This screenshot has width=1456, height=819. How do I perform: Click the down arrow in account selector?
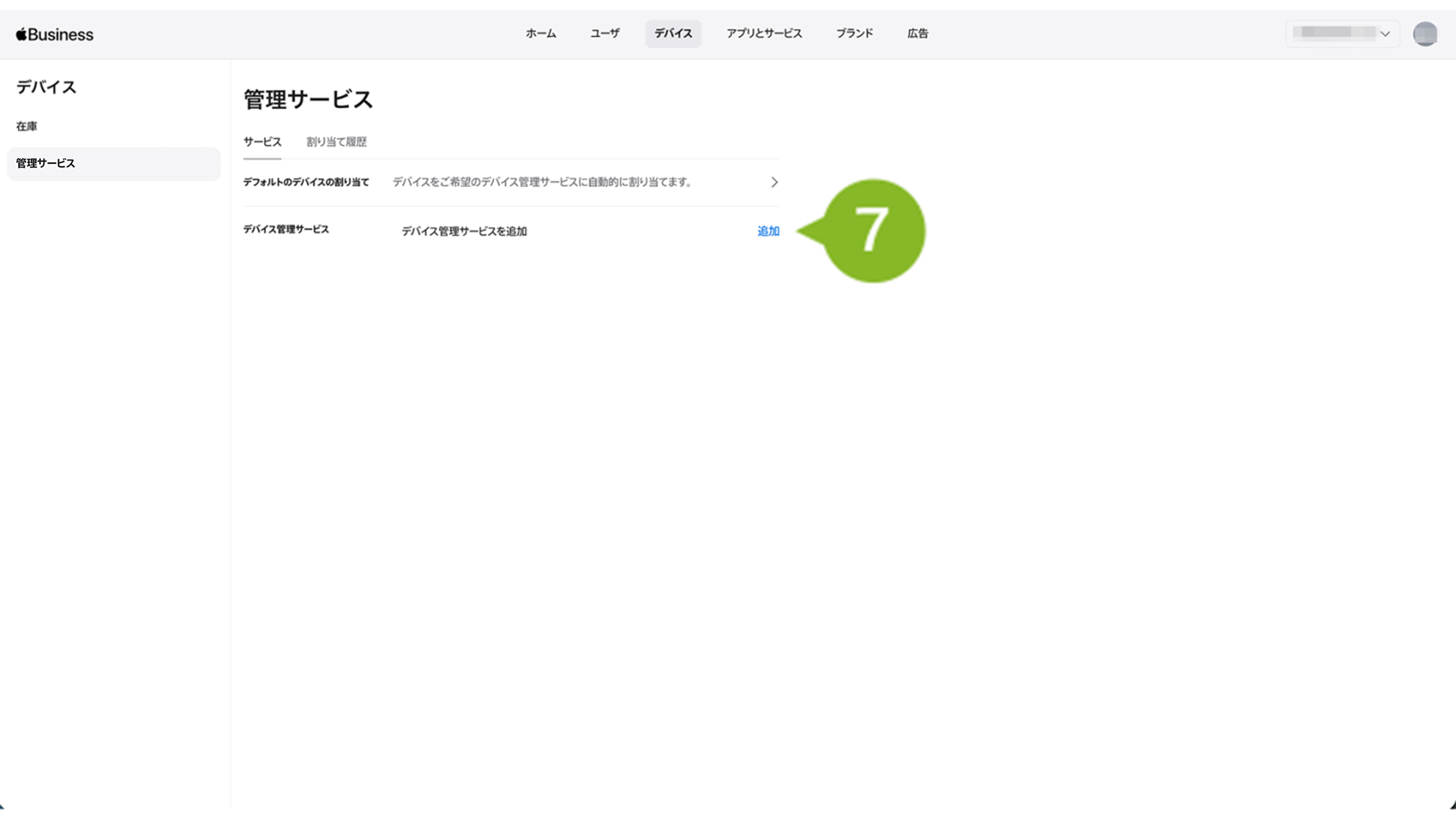1385,34
